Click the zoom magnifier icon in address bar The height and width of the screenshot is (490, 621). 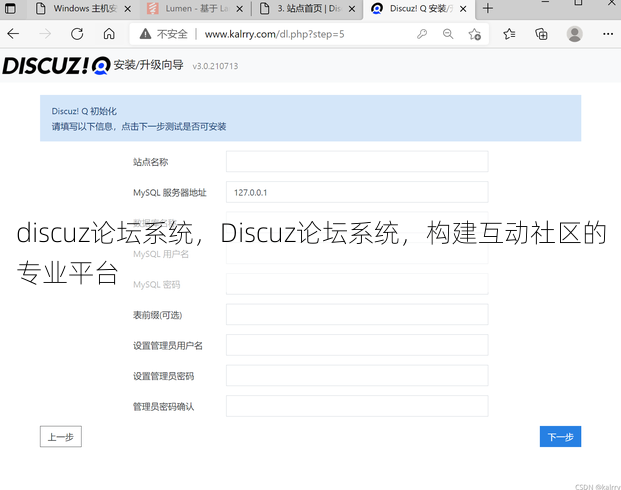[448, 34]
